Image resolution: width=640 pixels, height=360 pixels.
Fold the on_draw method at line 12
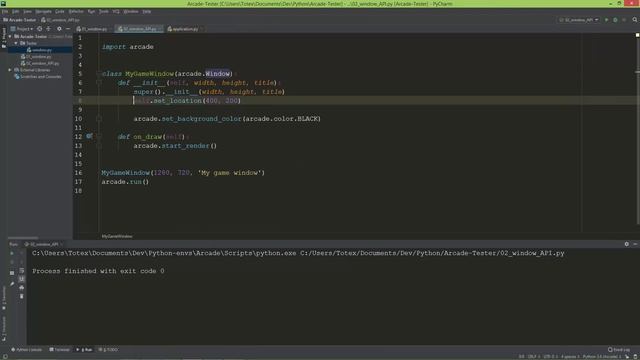click(x=99, y=137)
